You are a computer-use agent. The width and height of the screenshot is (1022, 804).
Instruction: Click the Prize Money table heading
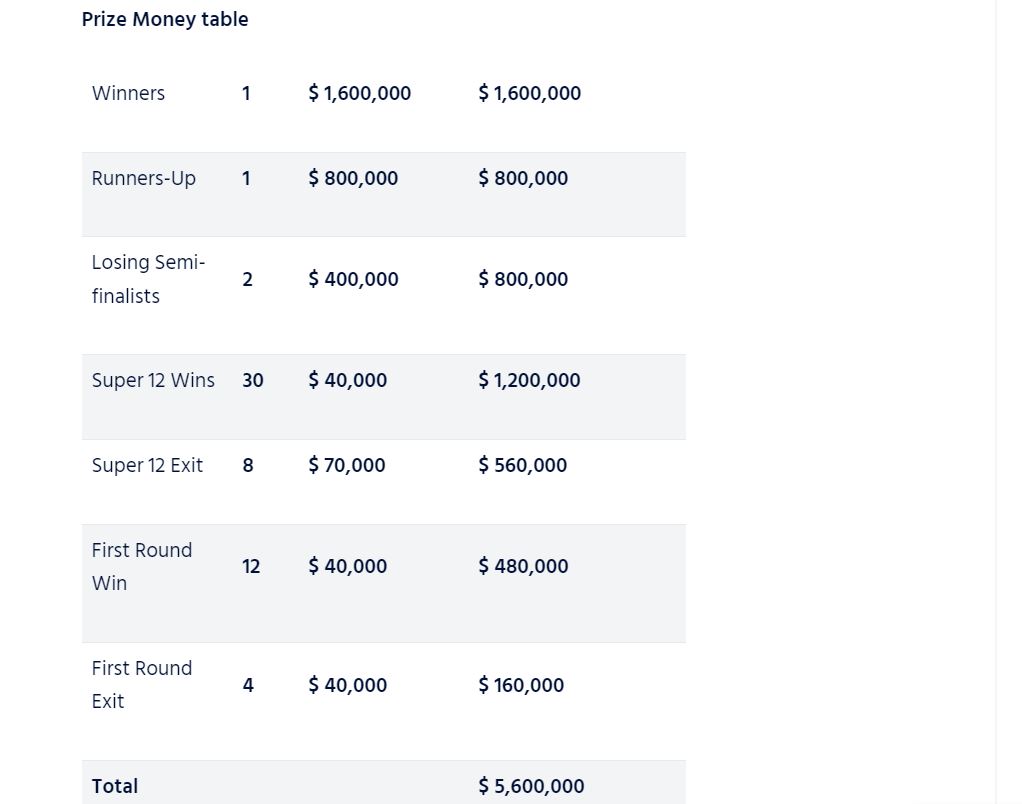point(165,19)
